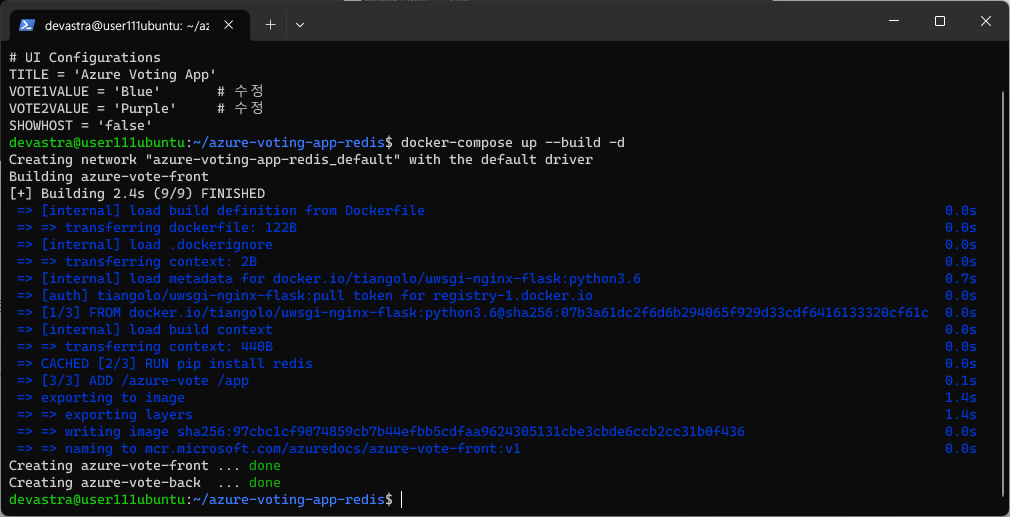This screenshot has height=517, width=1010.
Task: Click the command 'docker-compose up --build -d'
Action: tap(513, 142)
